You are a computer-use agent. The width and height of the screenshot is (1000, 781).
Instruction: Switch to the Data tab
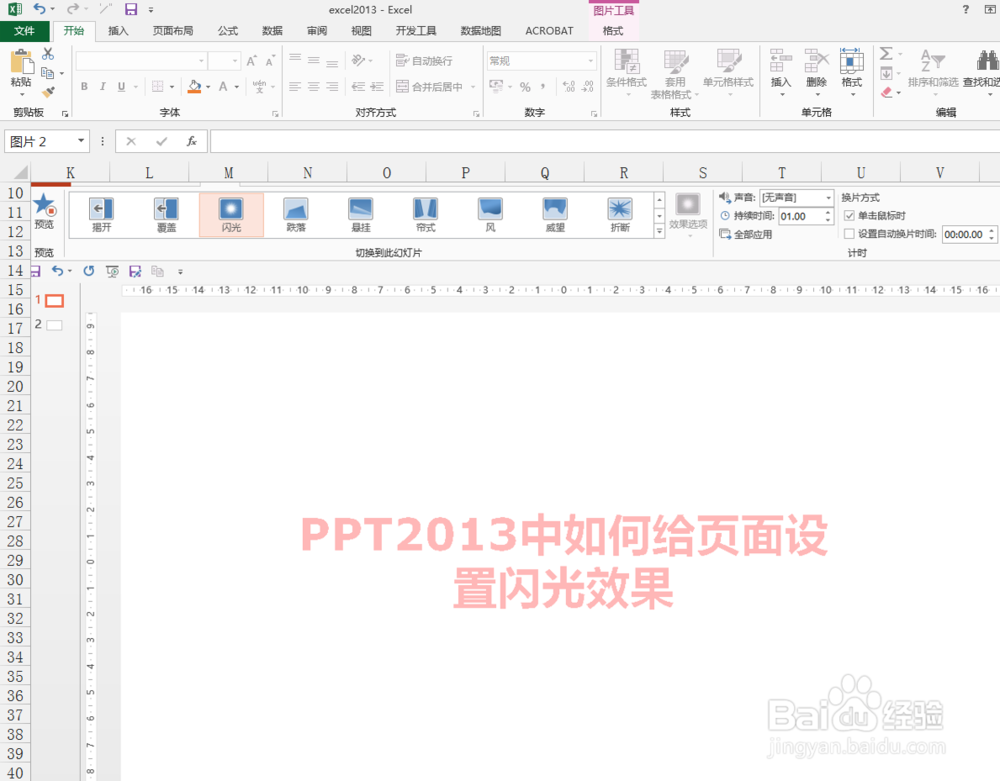[x=272, y=31]
